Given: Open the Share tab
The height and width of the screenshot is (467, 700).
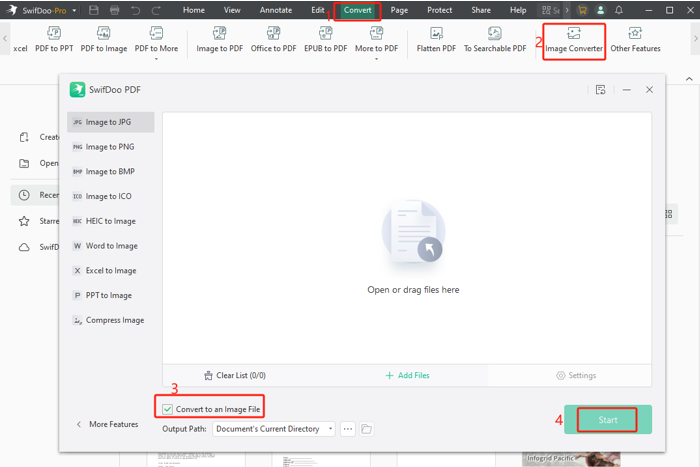Looking at the screenshot, I should tap(481, 10).
